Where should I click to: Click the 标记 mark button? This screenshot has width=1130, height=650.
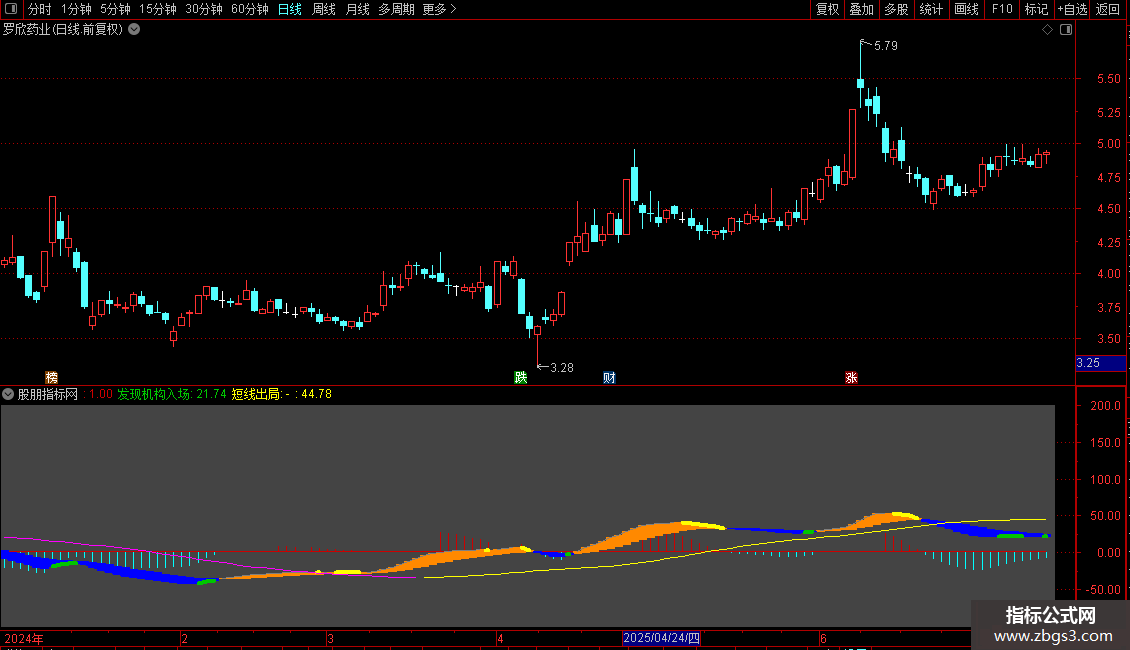(x=1036, y=9)
